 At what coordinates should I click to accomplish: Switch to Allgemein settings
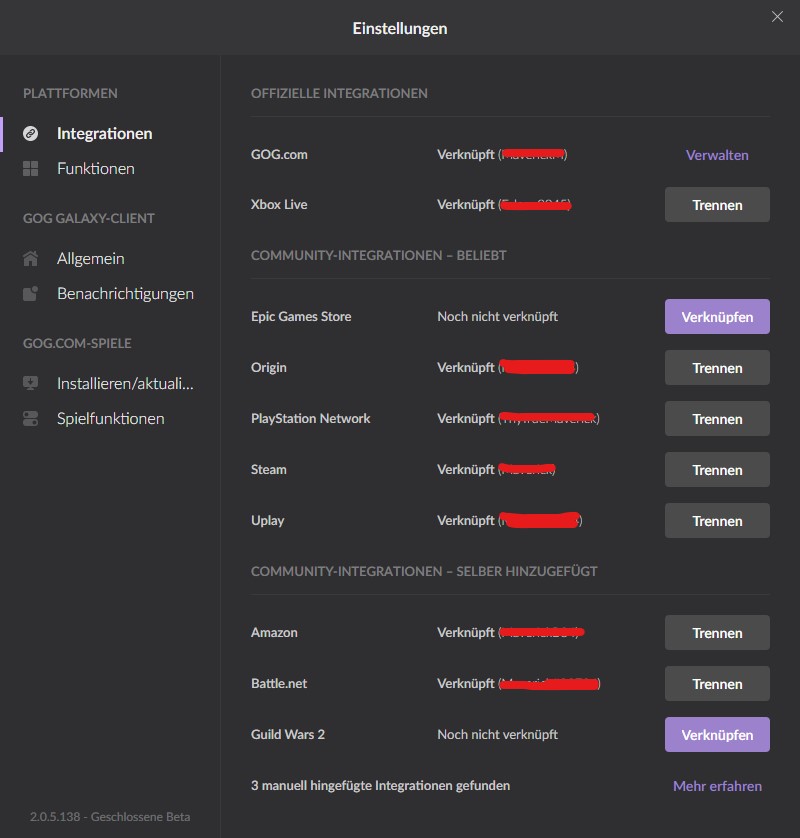[90, 259]
